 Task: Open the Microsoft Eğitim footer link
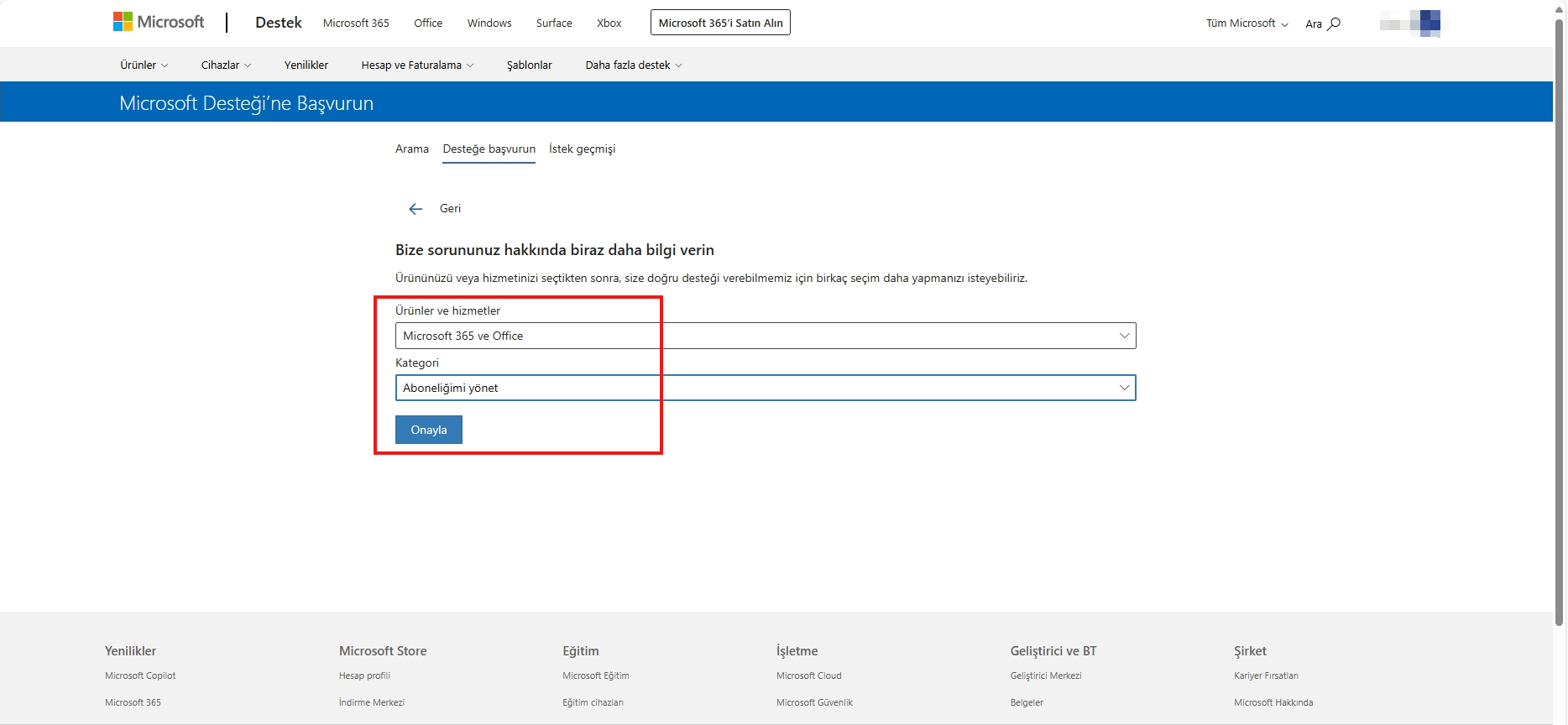596,675
